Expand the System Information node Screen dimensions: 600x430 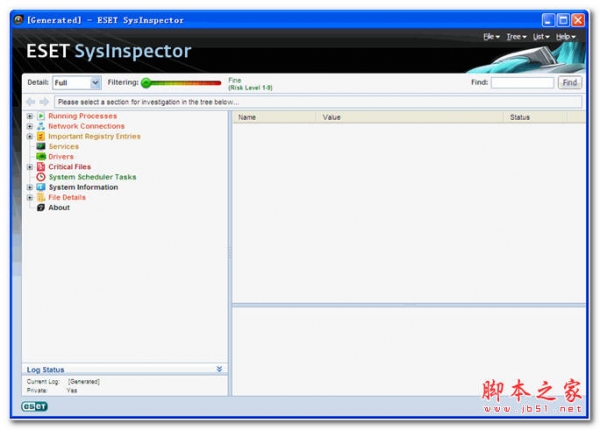pyautogui.click(x=29, y=187)
